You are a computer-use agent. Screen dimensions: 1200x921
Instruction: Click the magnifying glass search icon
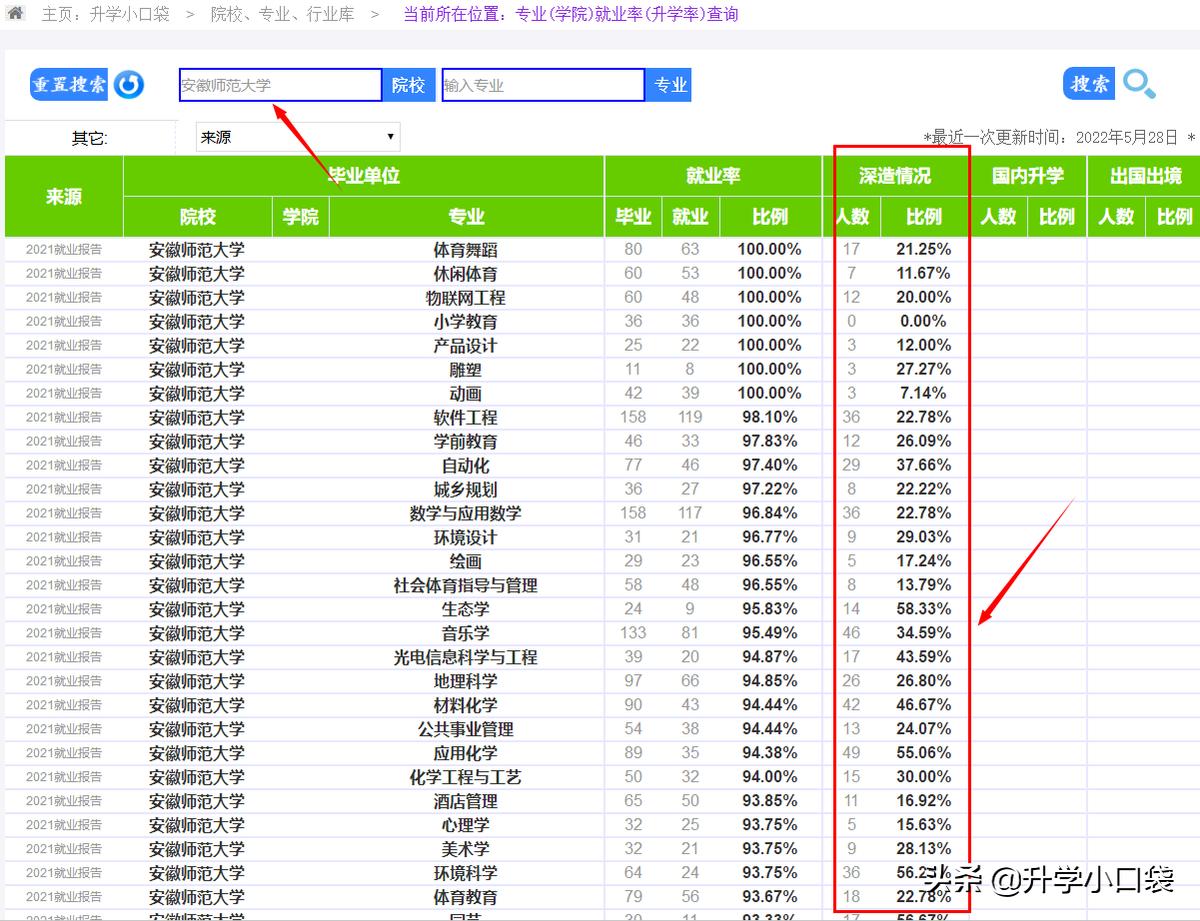click(1139, 84)
